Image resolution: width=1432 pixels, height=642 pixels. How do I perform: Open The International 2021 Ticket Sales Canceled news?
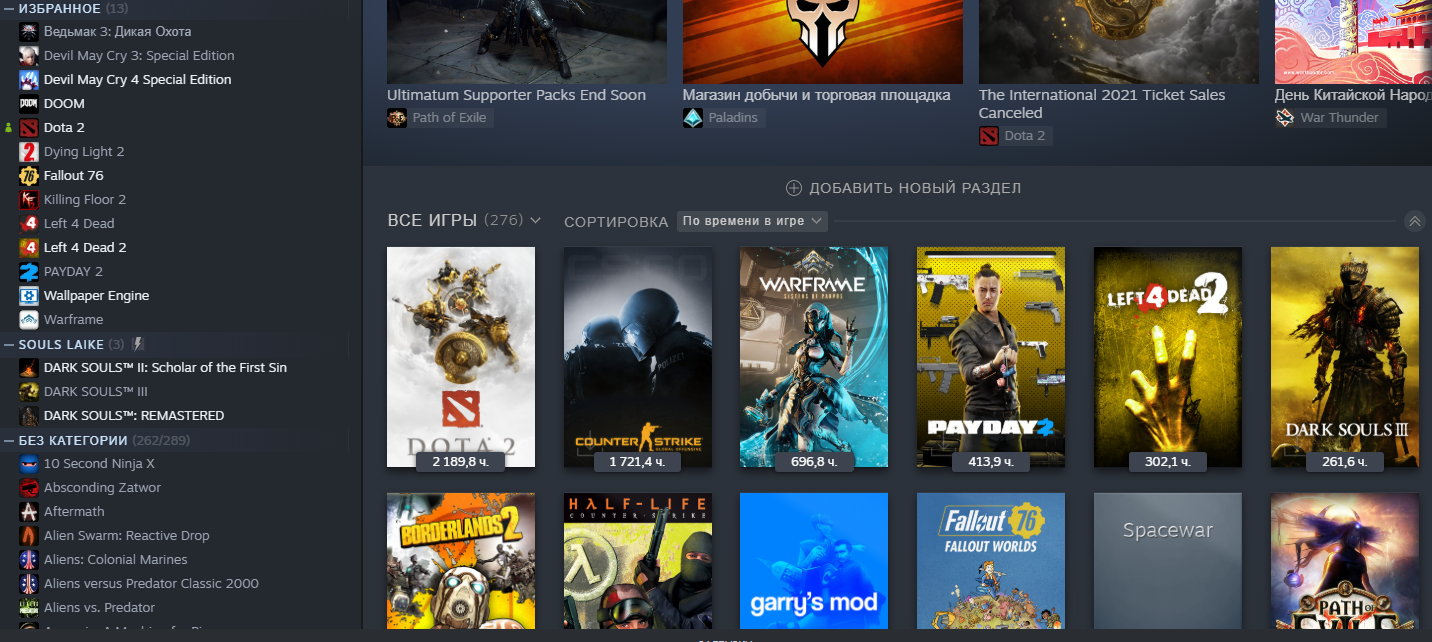click(1102, 104)
